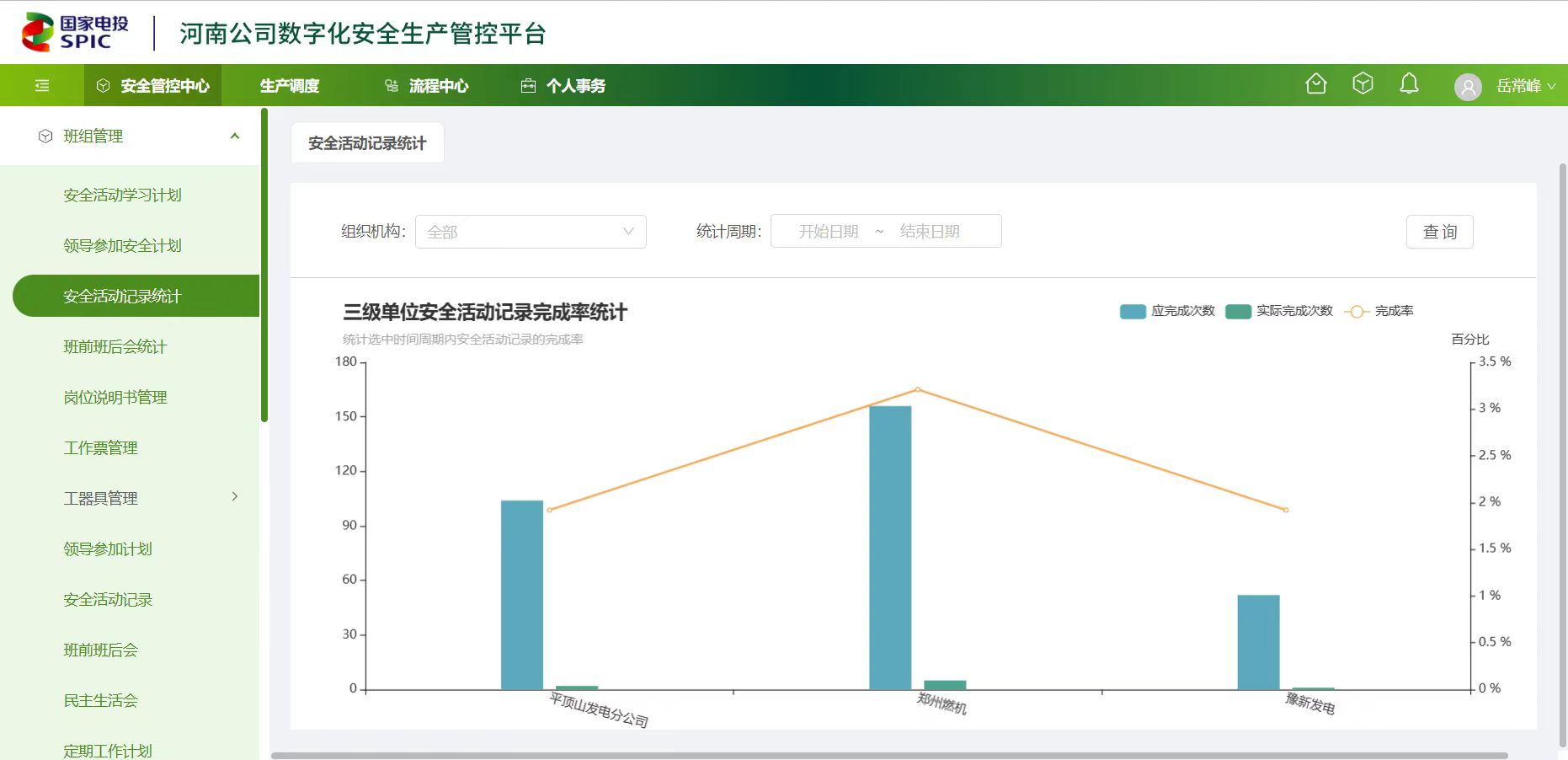Collapse the 班组管理 menu group
Image resolution: width=1568 pixels, height=760 pixels.
click(x=235, y=136)
